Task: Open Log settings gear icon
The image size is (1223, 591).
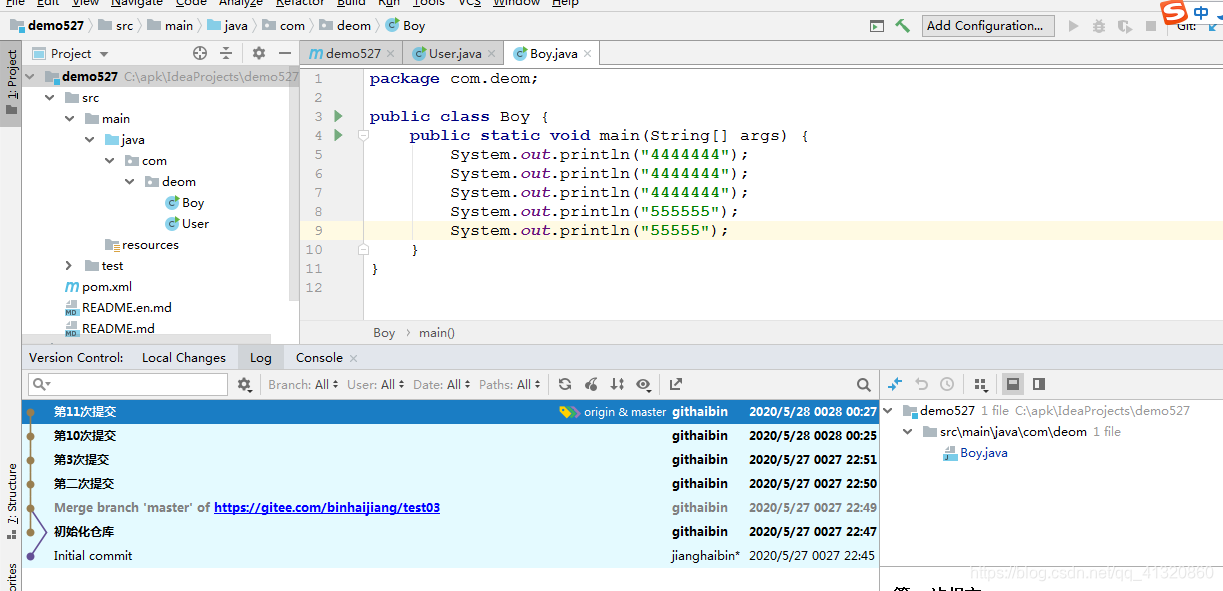Action: (245, 384)
